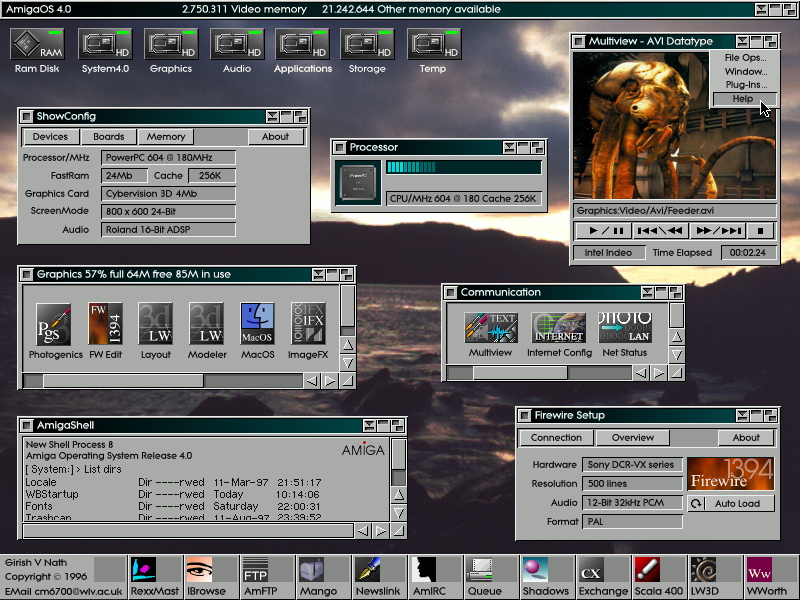The image size is (800, 600).
Task: Click the Graphics window horizontal scrollbar
Action: point(122,381)
